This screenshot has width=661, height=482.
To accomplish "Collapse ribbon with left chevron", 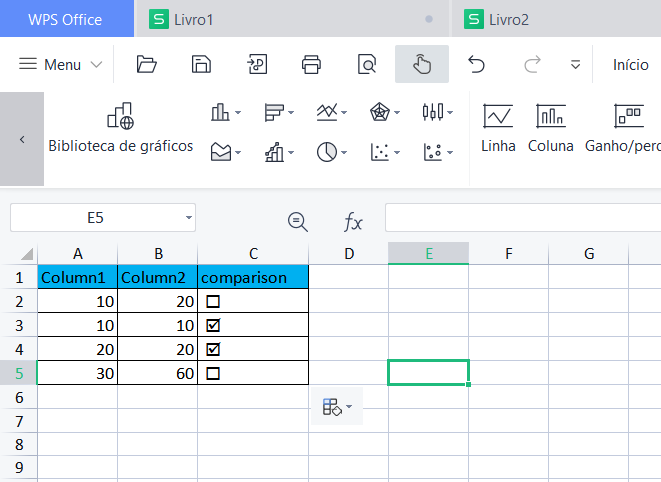I will point(22,139).
